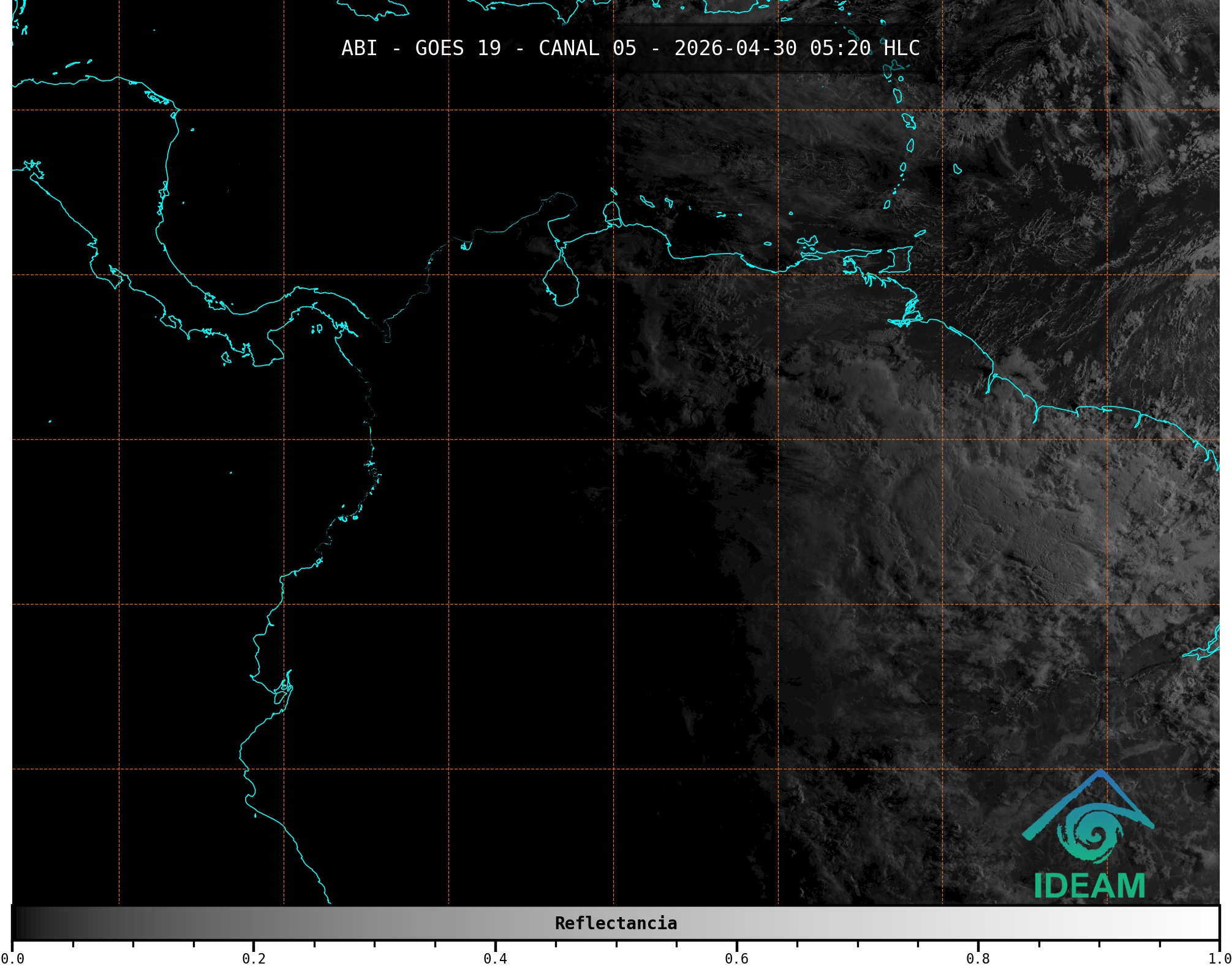This screenshot has height=966, width=1232.
Task: Click the darkest left end of reflectance colorbar
Action: click(18, 923)
